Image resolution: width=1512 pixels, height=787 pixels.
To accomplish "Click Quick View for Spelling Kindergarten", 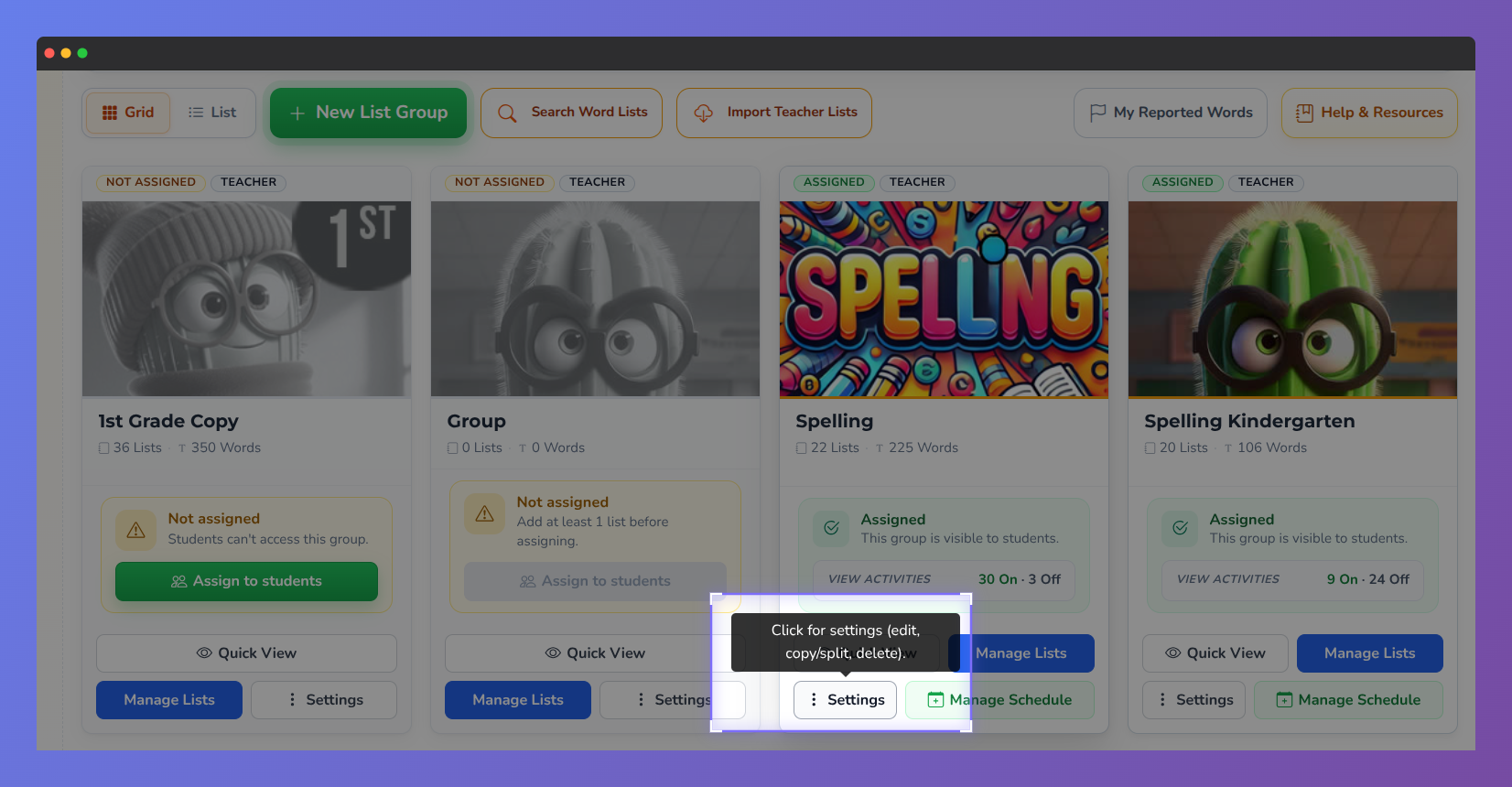I will 1215,653.
